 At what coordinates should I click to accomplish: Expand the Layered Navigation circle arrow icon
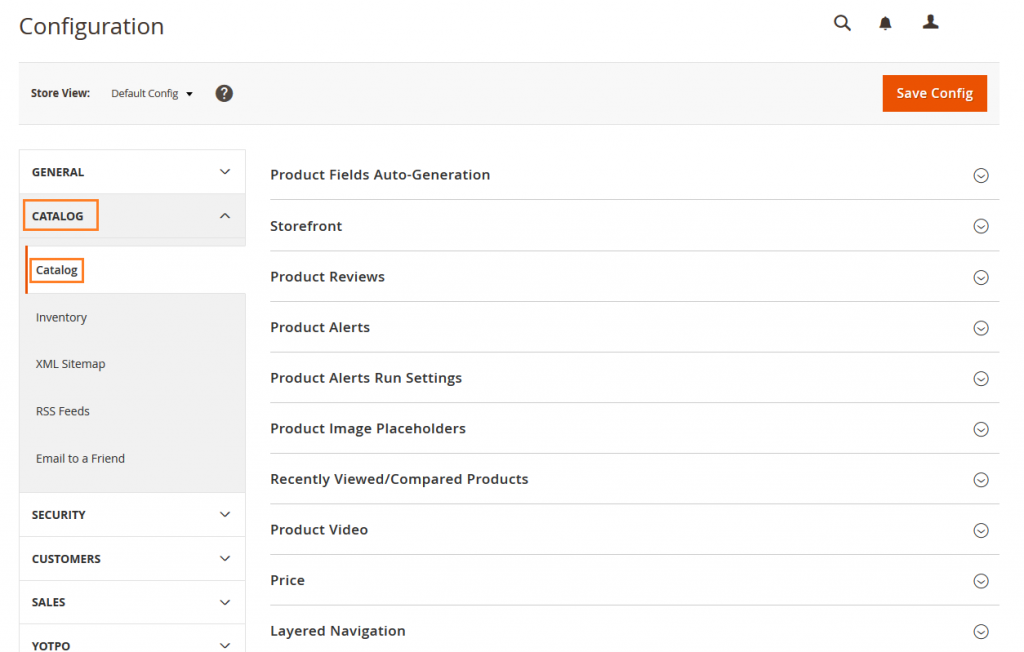(981, 632)
